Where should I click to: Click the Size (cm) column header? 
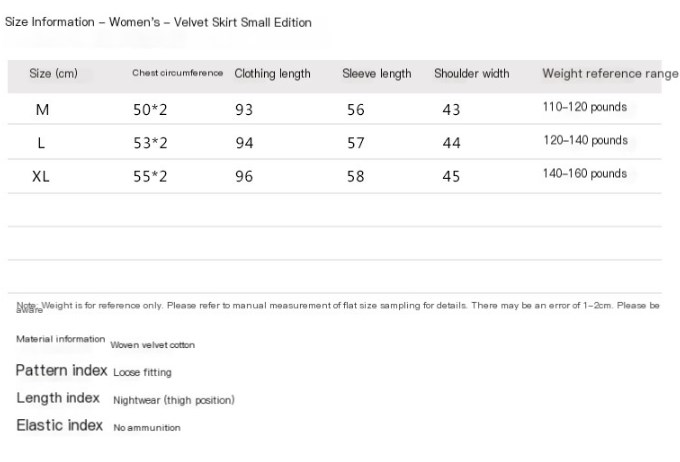point(53,73)
